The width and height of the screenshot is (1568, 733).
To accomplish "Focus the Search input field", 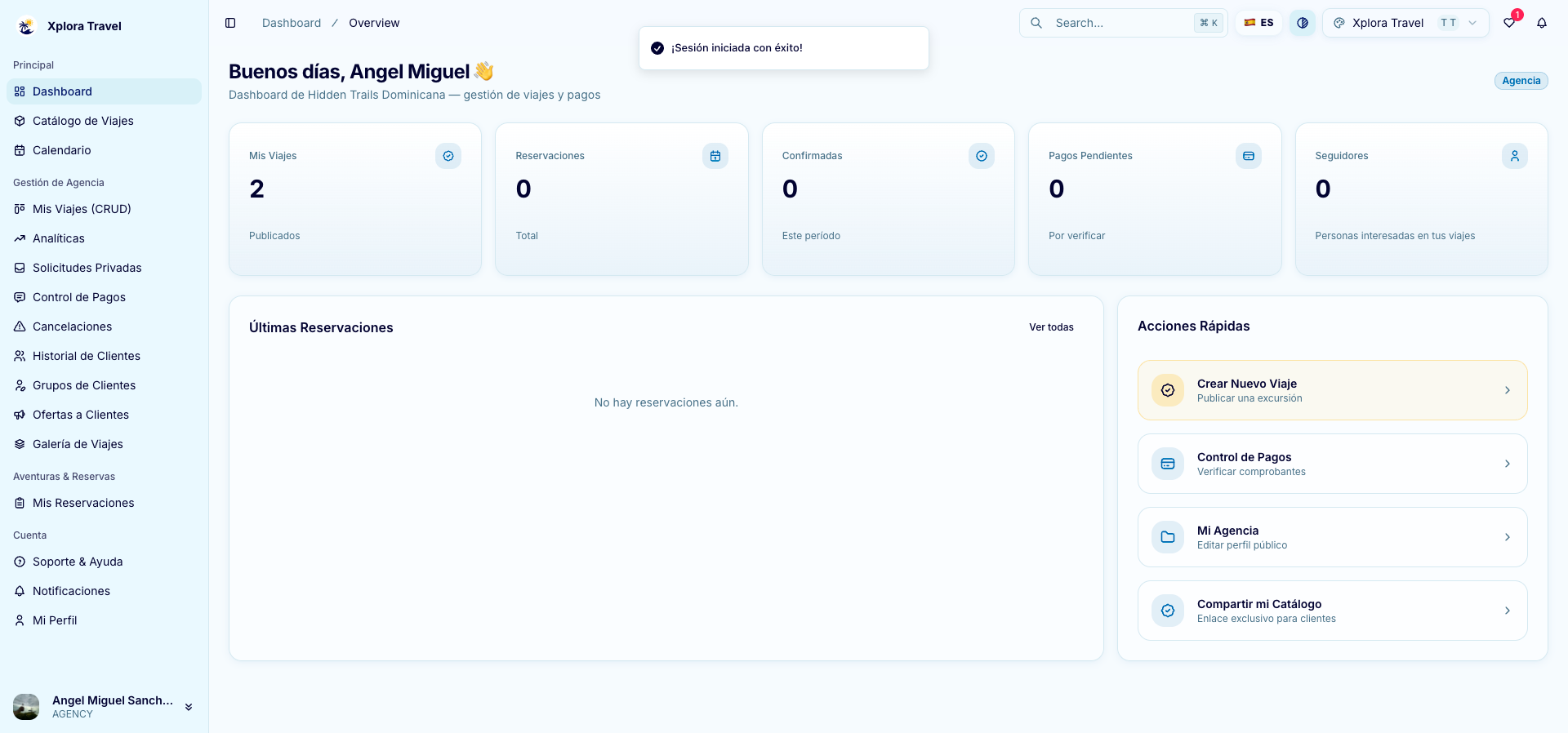I will click(x=1124, y=23).
